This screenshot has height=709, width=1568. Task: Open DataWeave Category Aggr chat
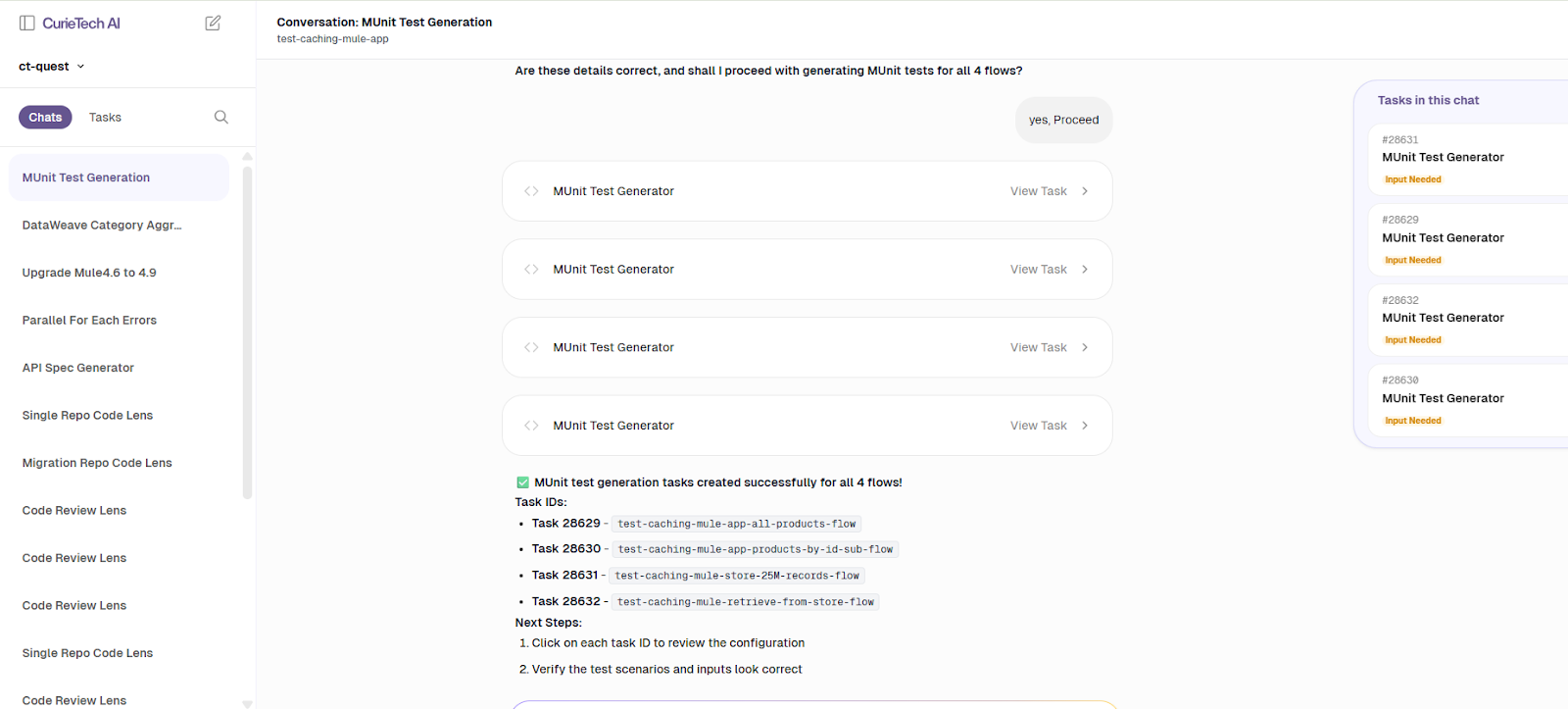click(119, 226)
